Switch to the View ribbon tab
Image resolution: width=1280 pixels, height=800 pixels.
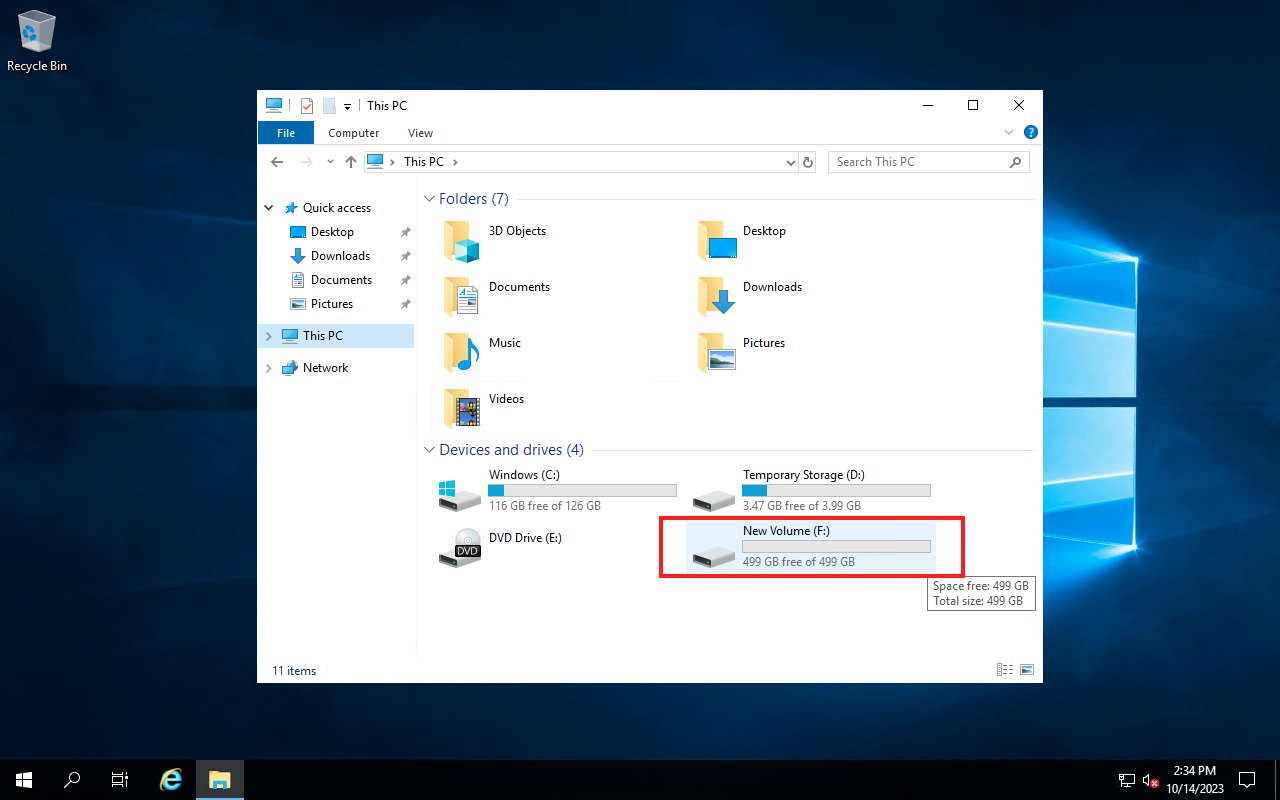pyautogui.click(x=420, y=133)
